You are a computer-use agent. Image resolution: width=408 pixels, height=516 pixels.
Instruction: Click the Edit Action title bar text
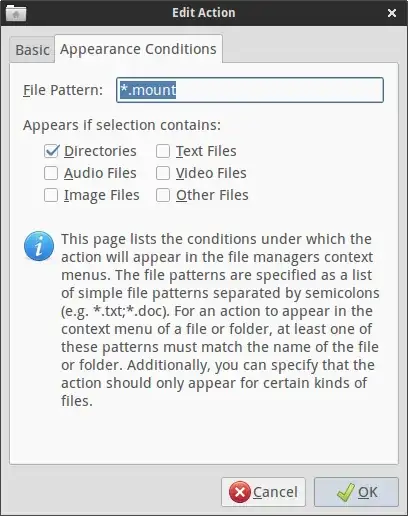(x=204, y=13)
